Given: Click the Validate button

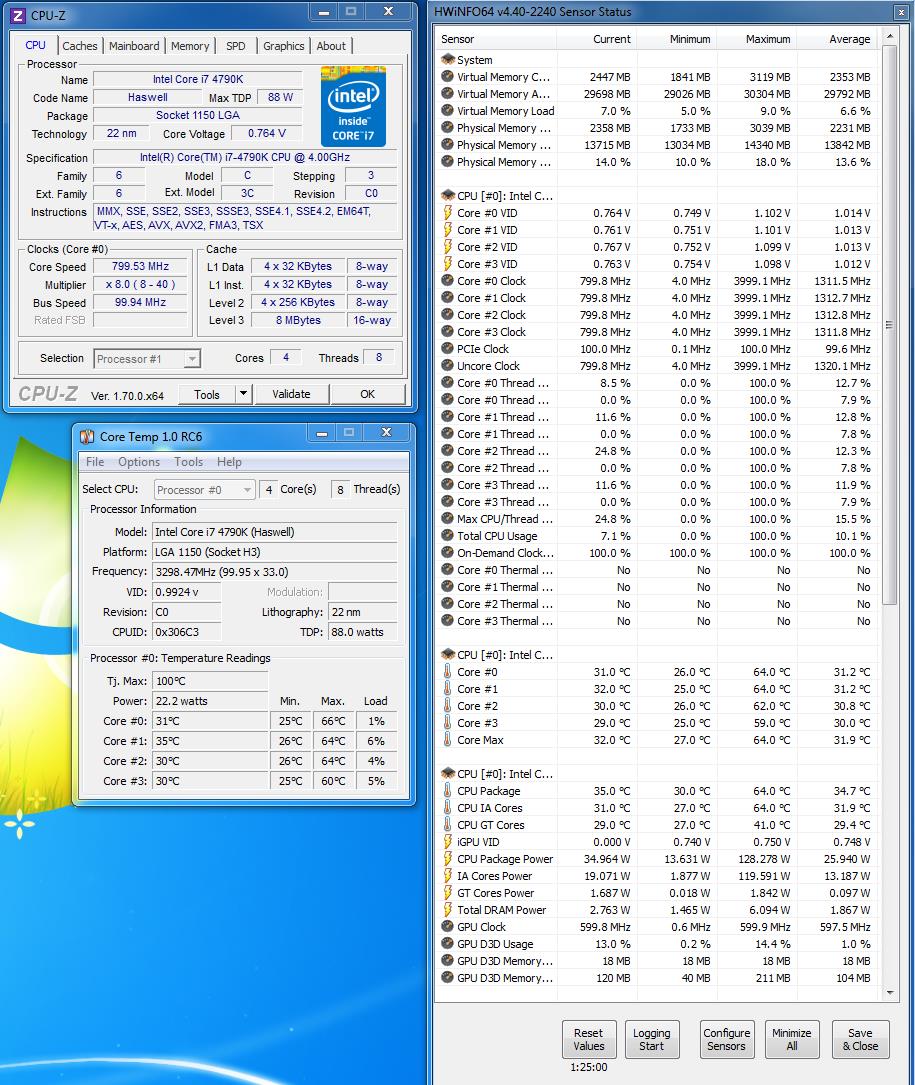Looking at the screenshot, I should point(291,394).
